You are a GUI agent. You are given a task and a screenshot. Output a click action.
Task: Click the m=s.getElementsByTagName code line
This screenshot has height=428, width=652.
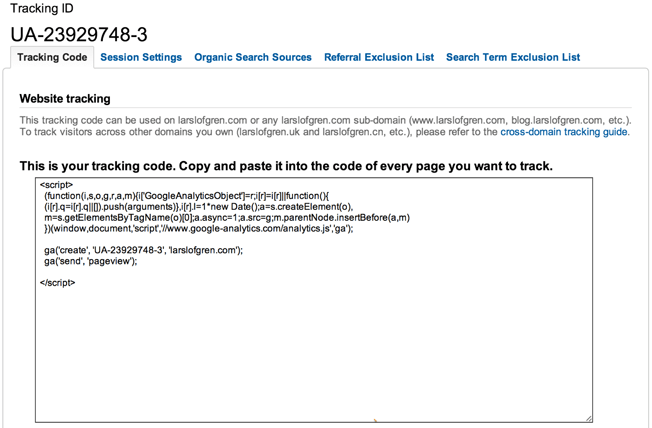point(227,218)
